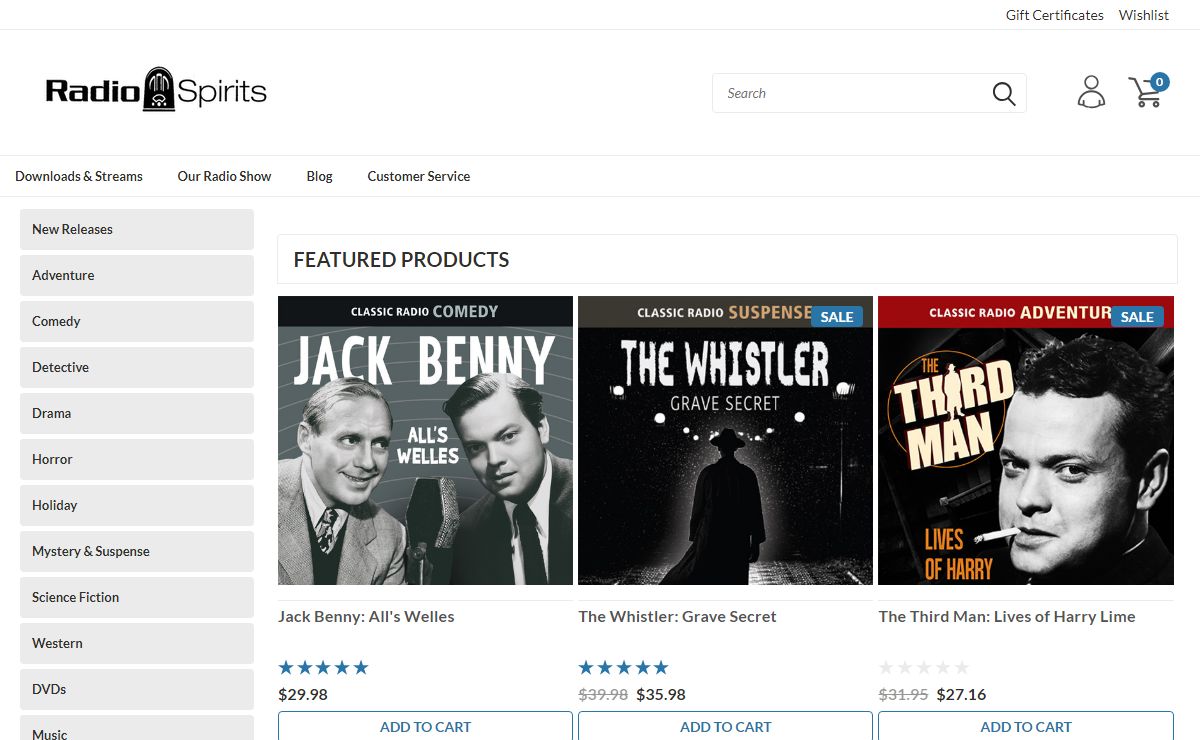
Task: Browse the Science Fiction category
Action: (137, 597)
